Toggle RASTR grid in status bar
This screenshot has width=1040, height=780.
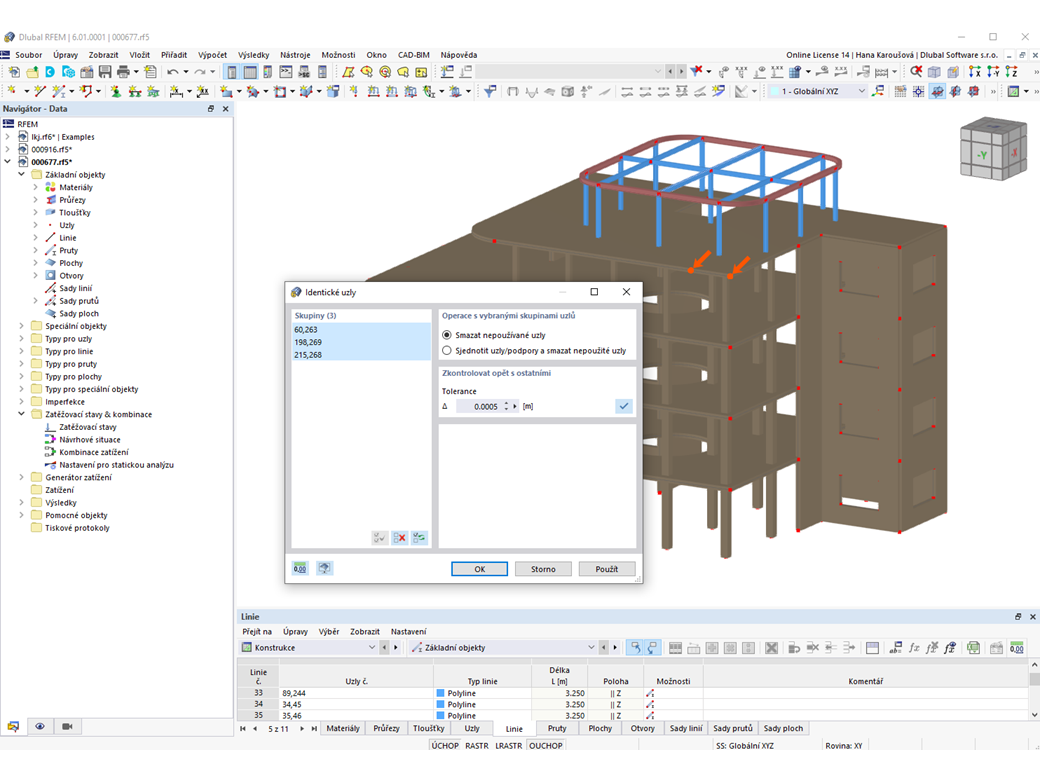click(477, 746)
